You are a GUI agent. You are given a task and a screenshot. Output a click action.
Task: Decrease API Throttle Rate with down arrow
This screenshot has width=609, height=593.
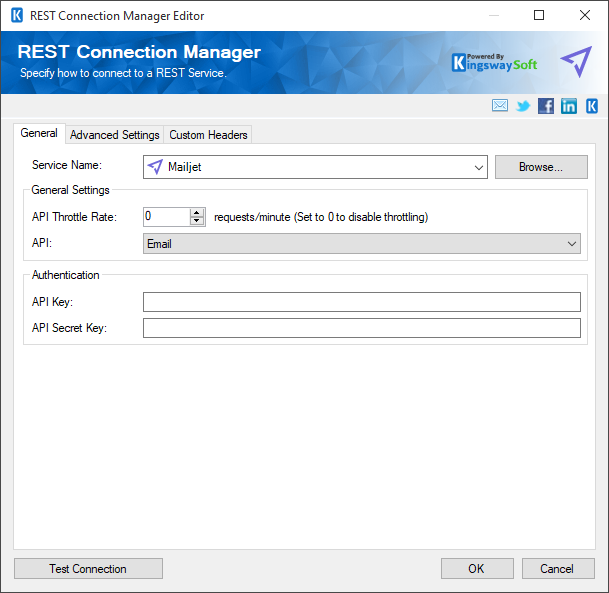click(x=197, y=221)
